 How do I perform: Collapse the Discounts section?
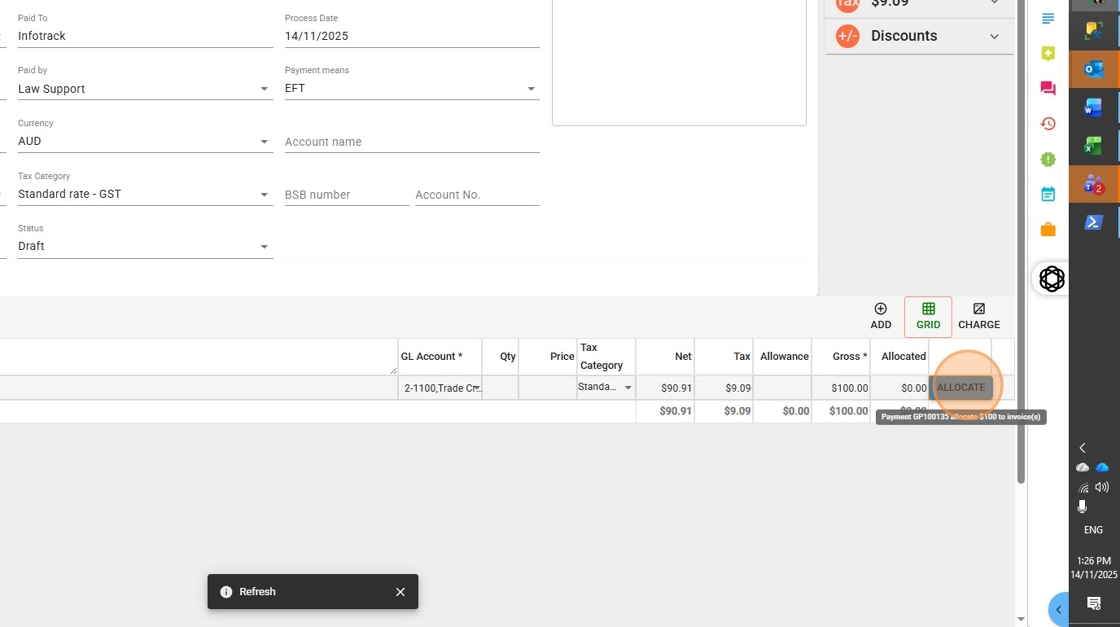(x=994, y=35)
